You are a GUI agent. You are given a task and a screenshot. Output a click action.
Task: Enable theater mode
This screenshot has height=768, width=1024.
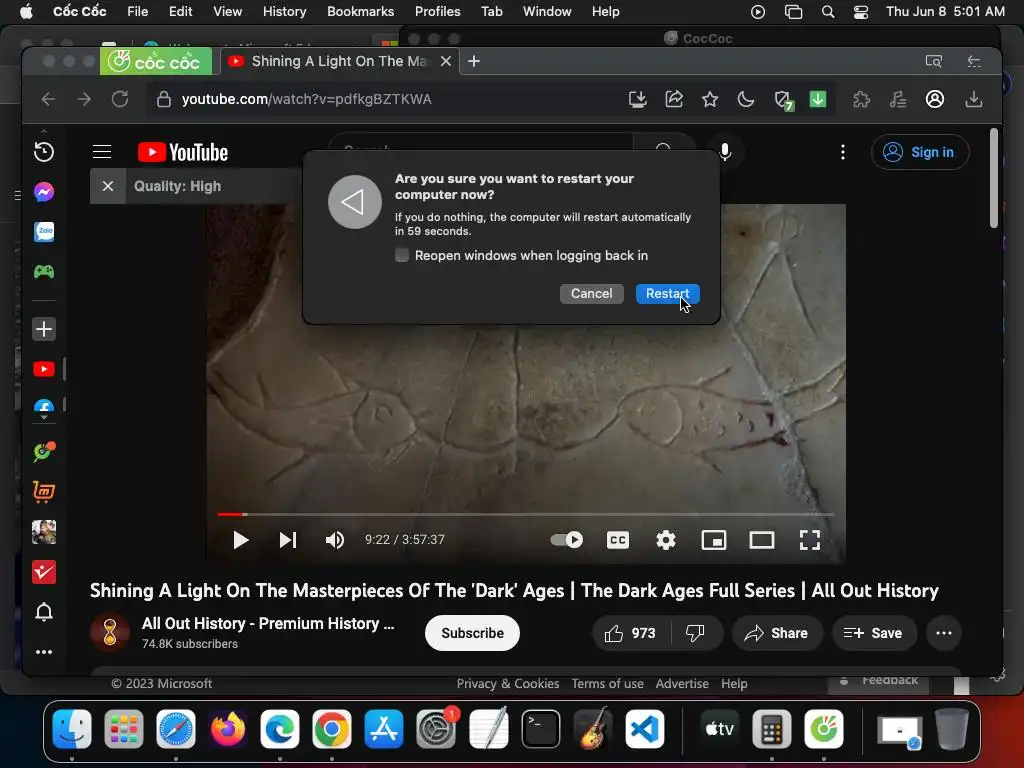(x=761, y=540)
